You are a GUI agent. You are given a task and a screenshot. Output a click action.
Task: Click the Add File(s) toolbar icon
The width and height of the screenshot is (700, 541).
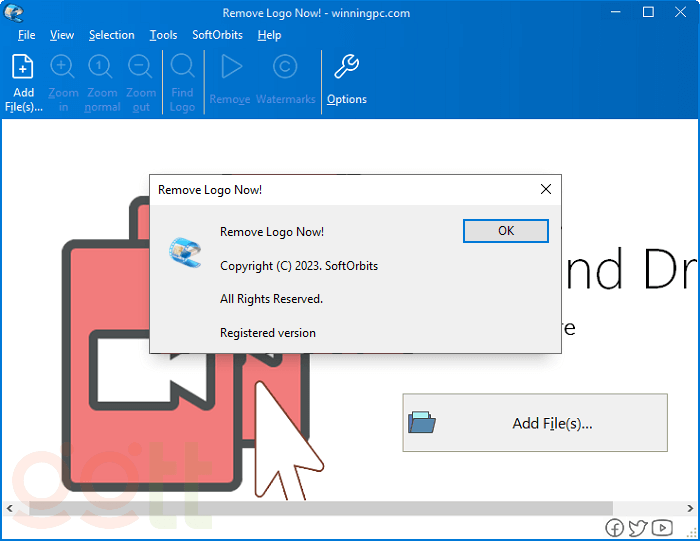(x=23, y=68)
